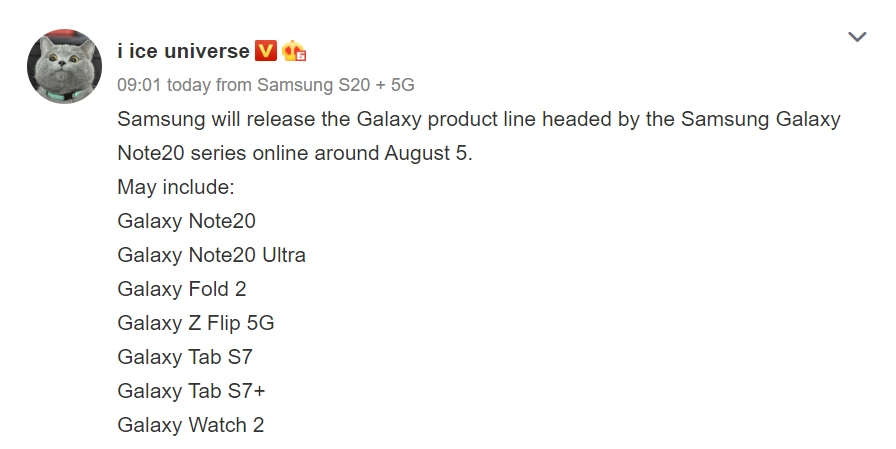Click the membership crown badge icon

click(293, 51)
